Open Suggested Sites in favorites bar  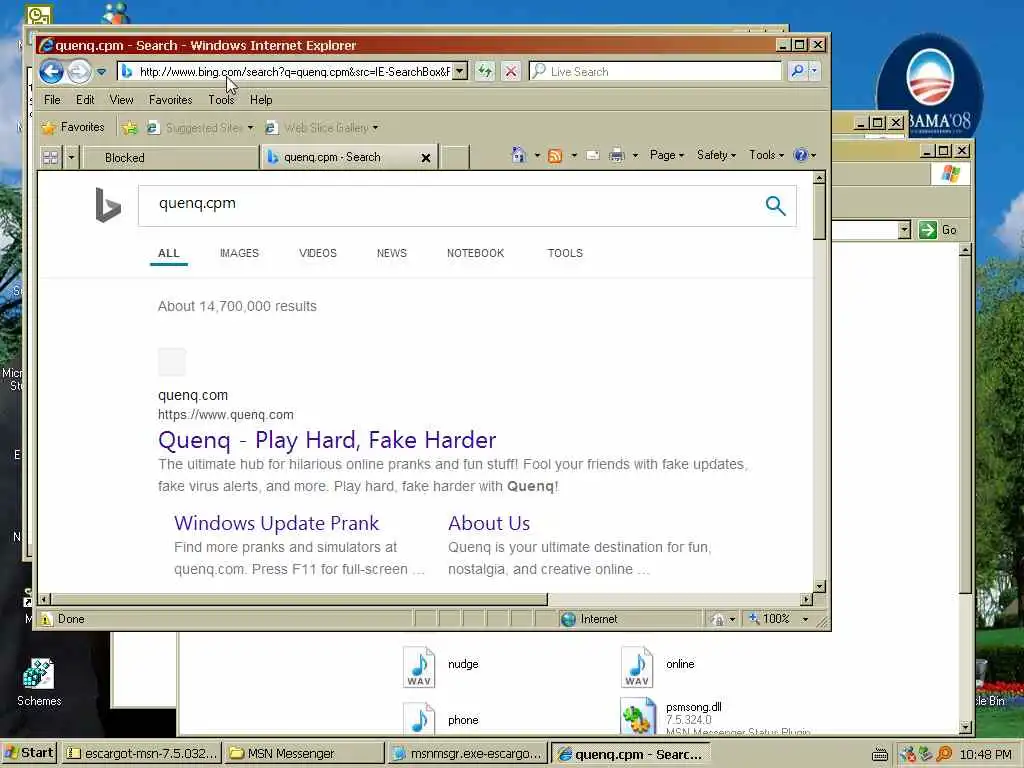click(200, 128)
